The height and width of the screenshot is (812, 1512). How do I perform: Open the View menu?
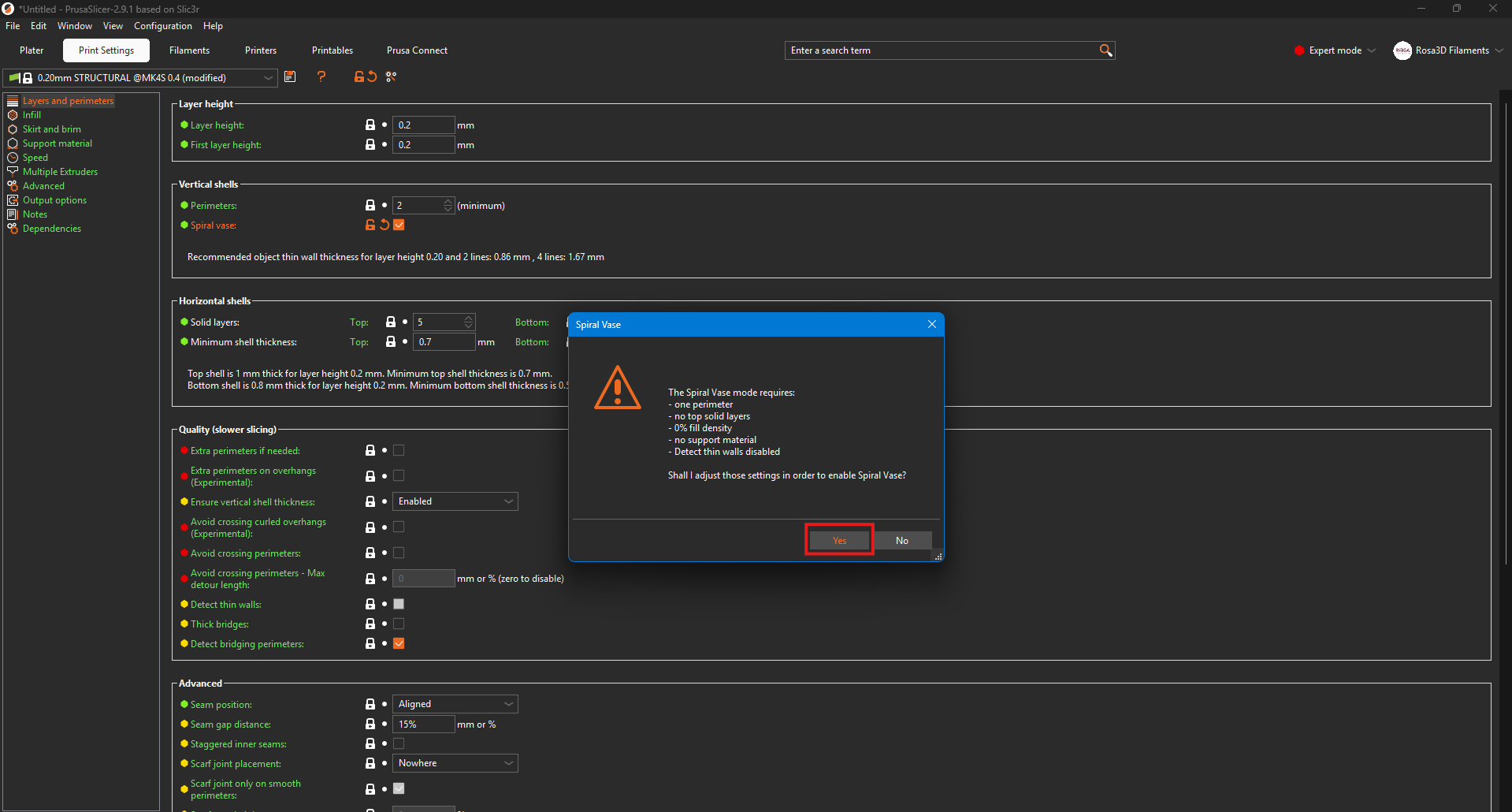point(113,26)
